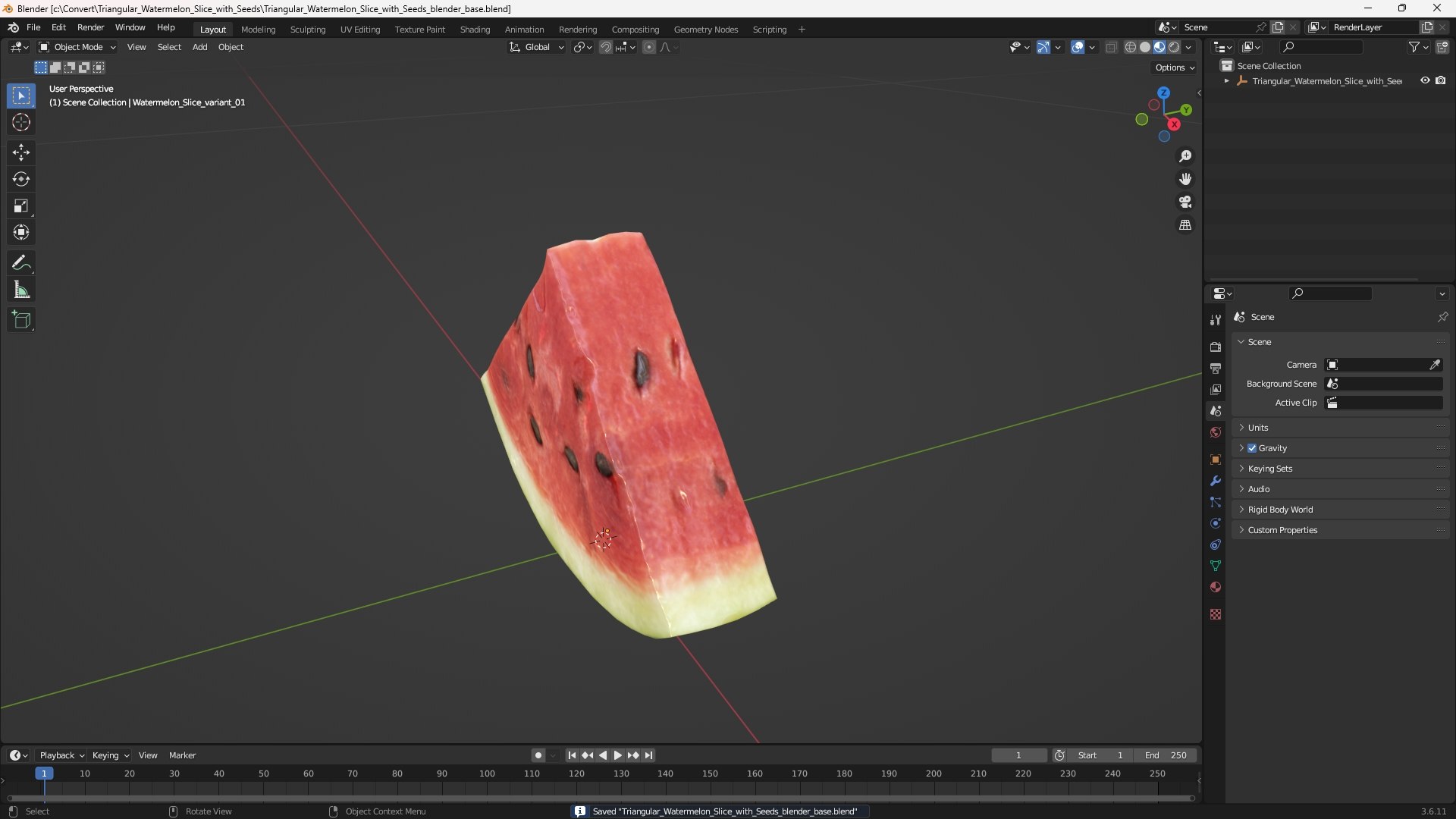Open the Global orientation dropdown
The height and width of the screenshot is (819, 1456).
click(537, 47)
